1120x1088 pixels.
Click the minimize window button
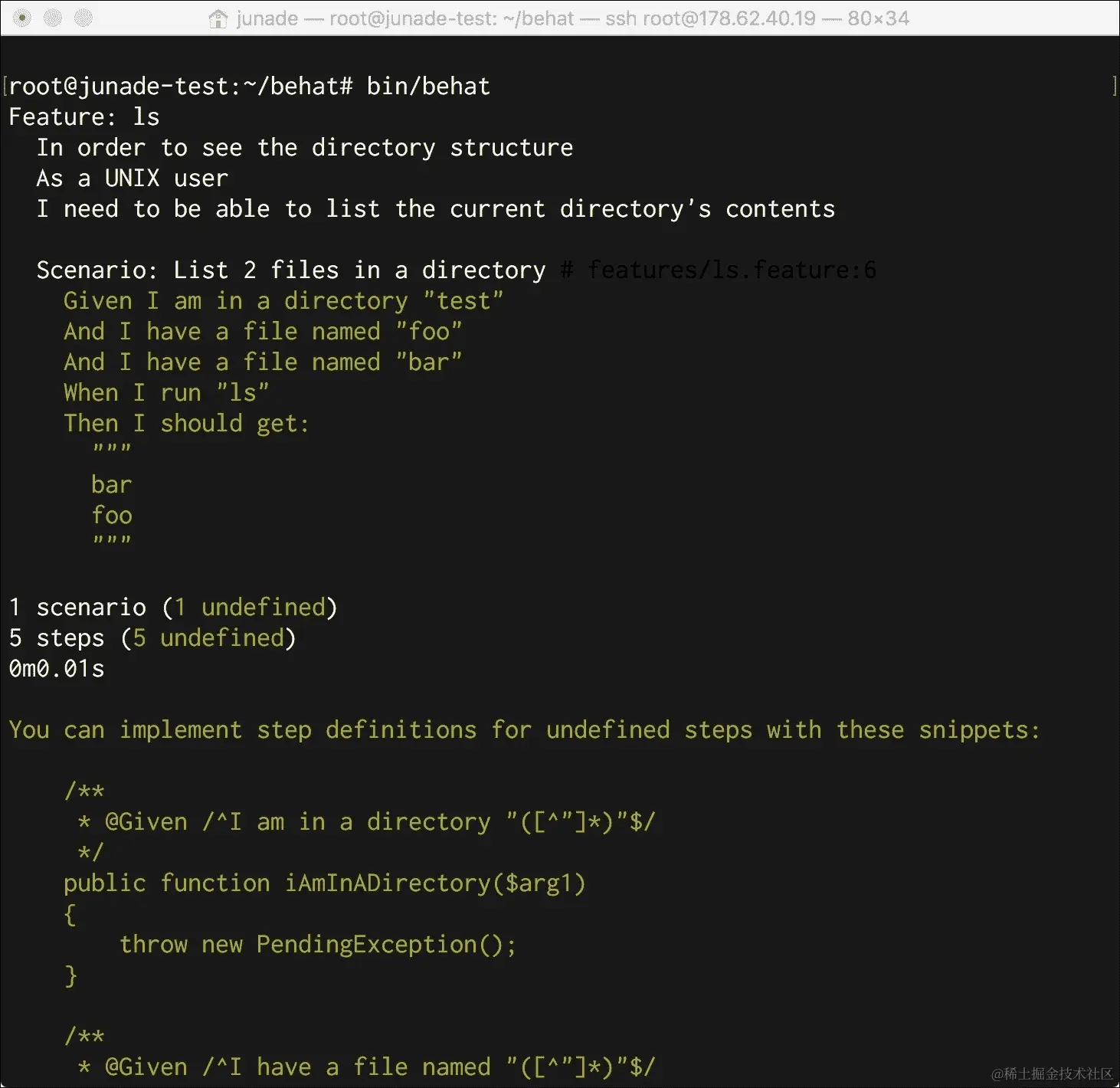[53, 18]
